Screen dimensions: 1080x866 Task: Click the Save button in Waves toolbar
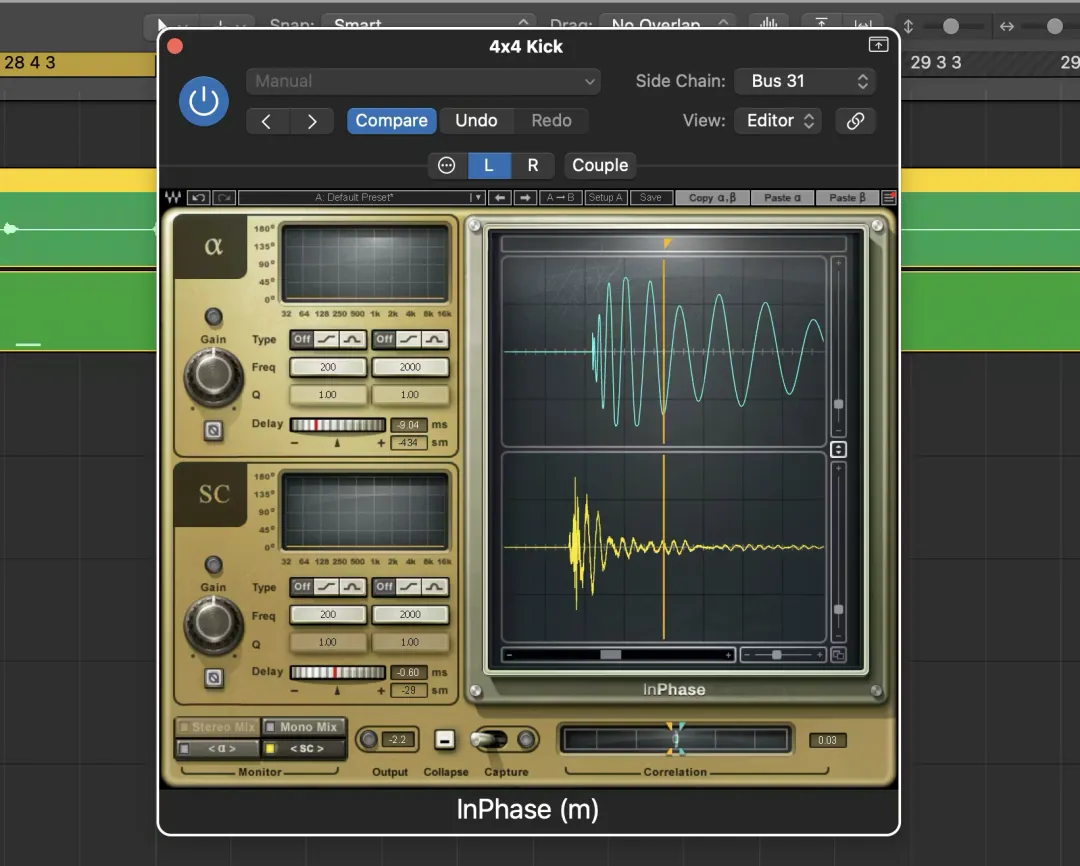[x=650, y=198]
